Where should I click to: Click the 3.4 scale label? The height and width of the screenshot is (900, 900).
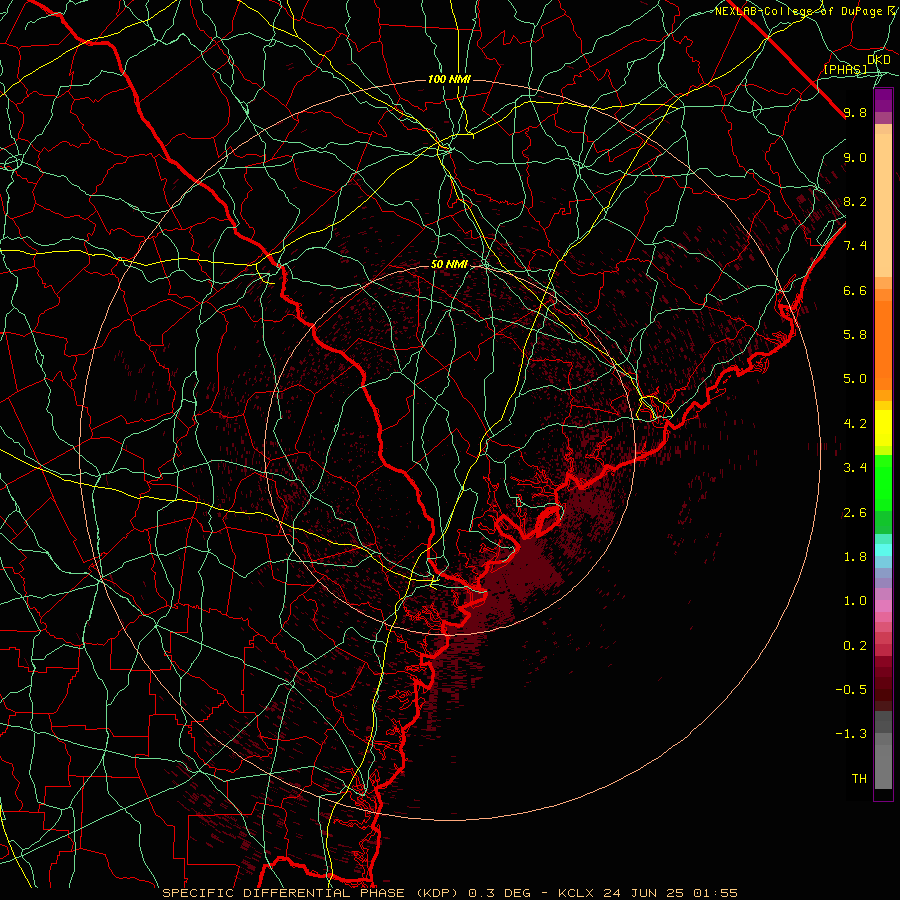[x=855, y=468]
